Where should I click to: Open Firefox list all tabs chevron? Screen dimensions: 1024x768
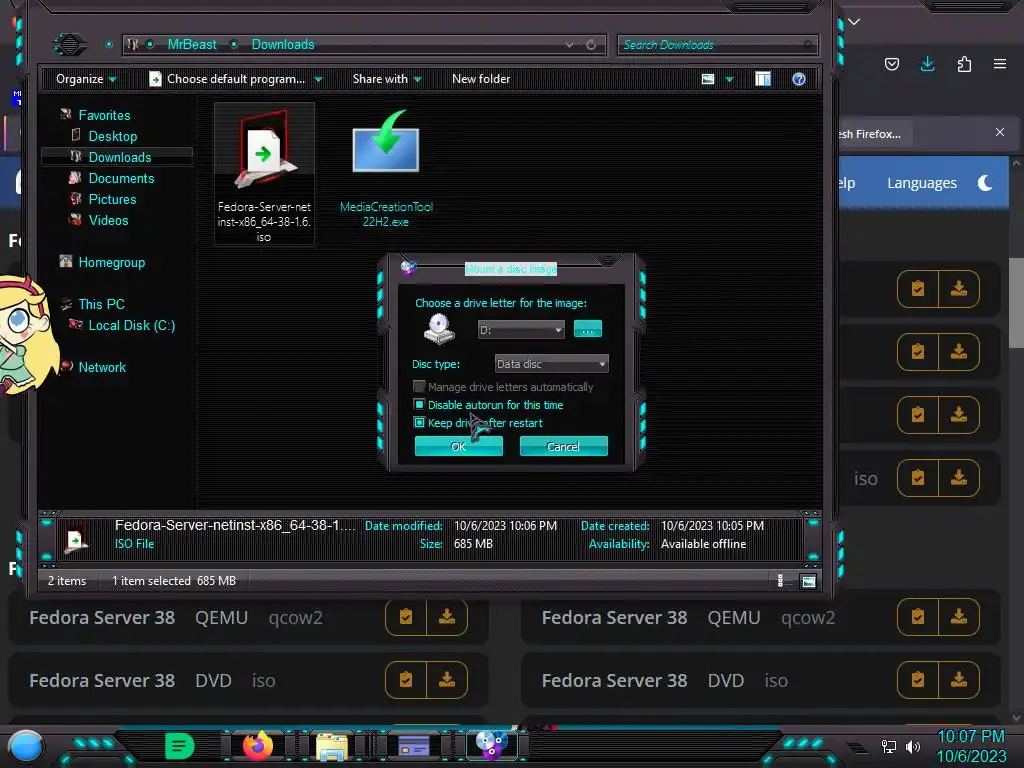click(854, 22)
